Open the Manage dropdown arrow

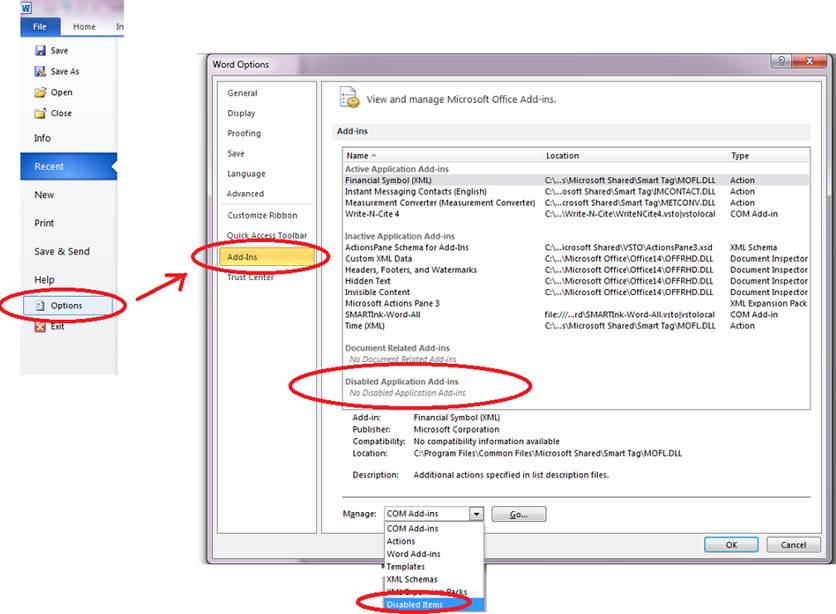click(x=477, y=514)
